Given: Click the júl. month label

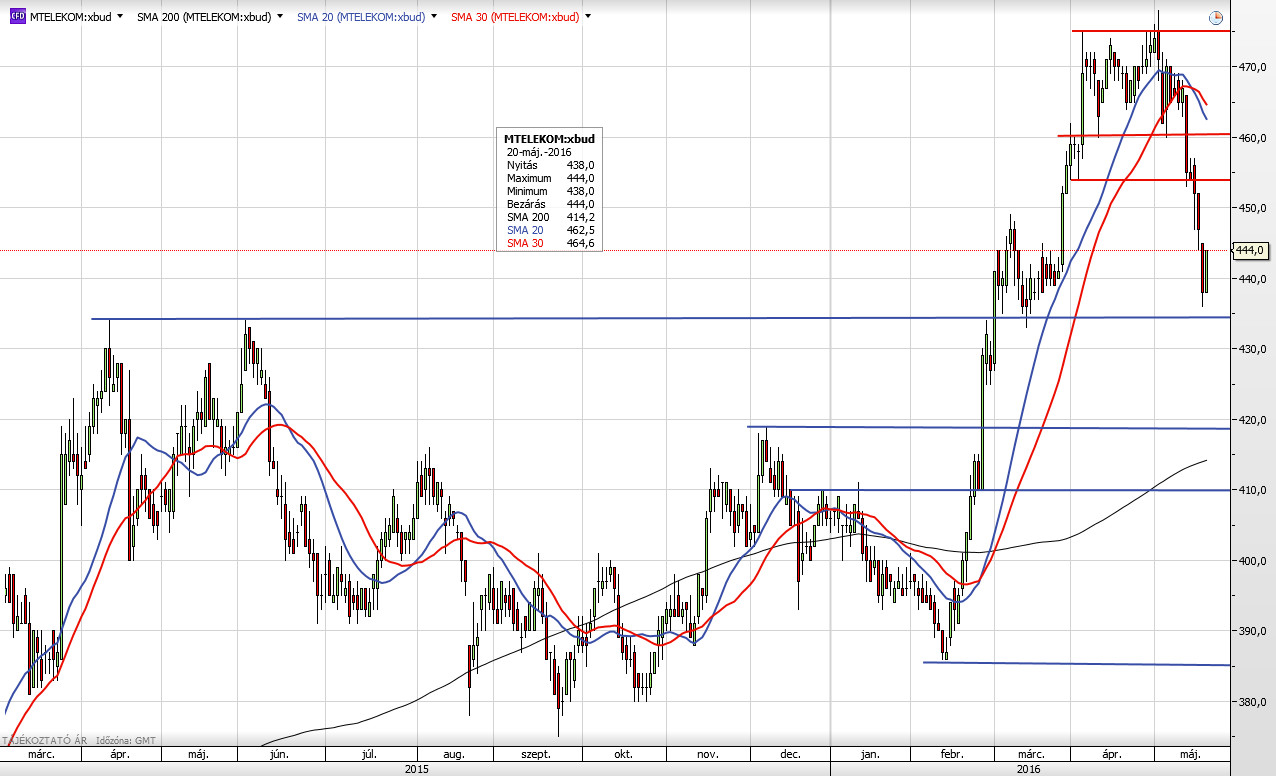Looking at the screenshot, I should [371, 754].
